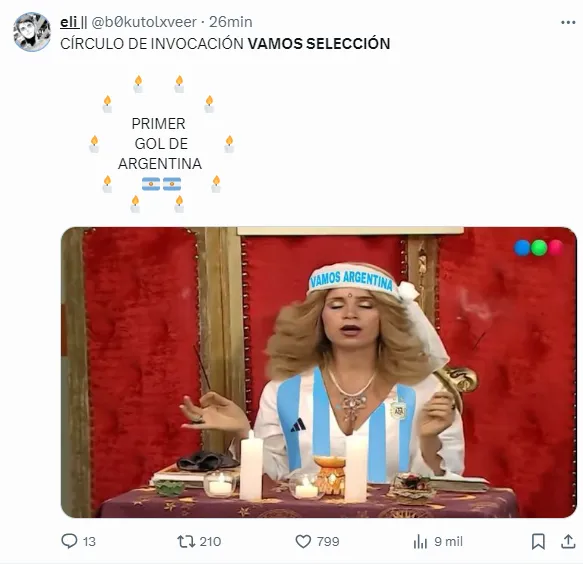Open the three-dot more options menu
Image resolution: width=583 pixels, height=564 pixels.
click(568, 23)
